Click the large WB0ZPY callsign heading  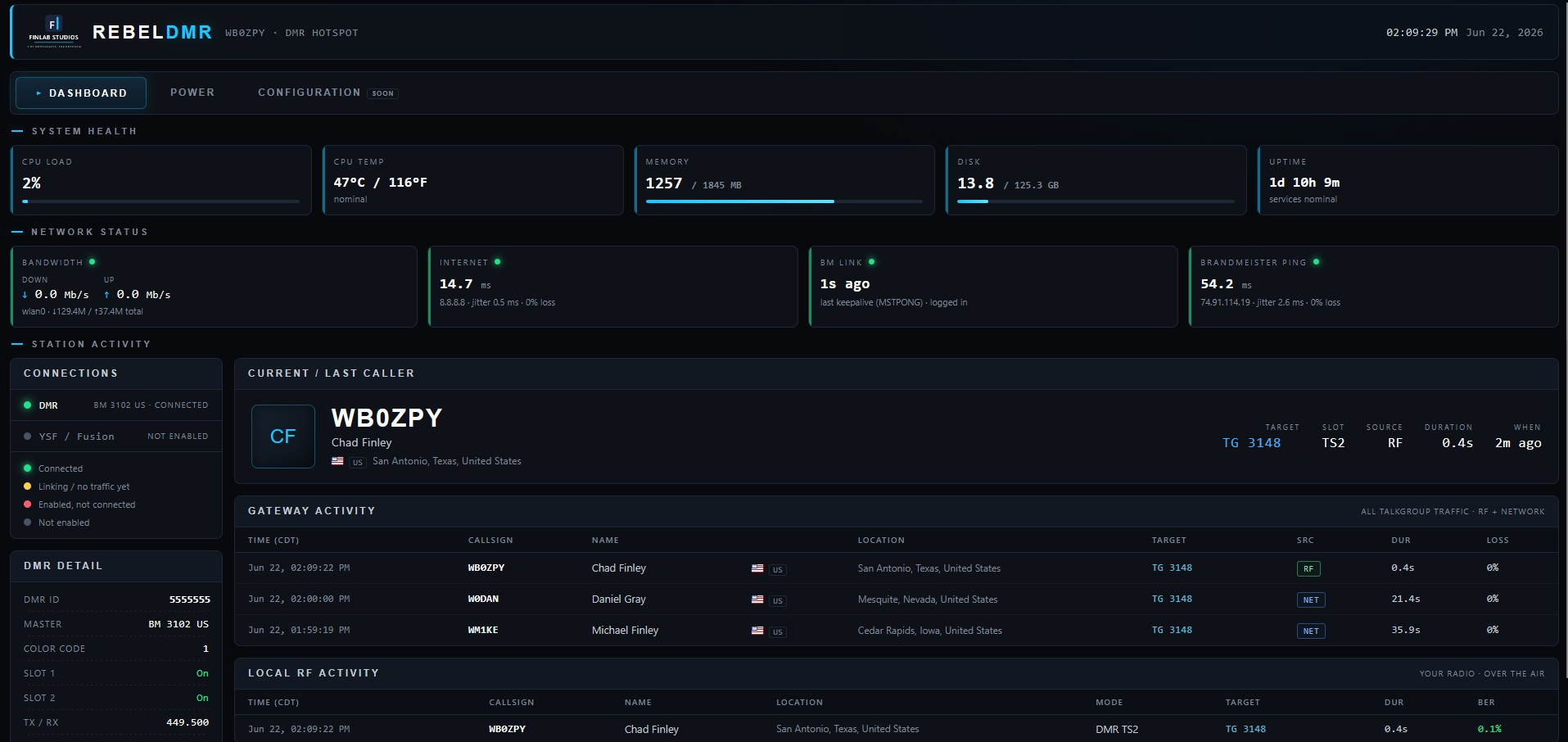point(386,419)
